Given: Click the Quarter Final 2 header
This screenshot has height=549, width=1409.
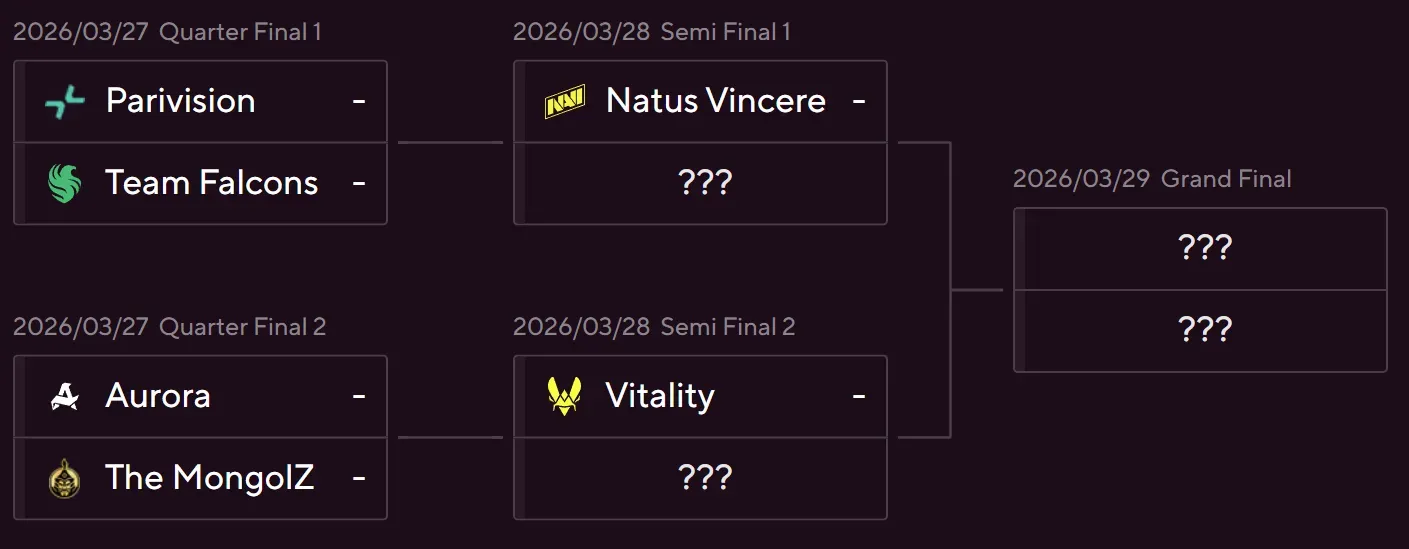Looking at the screenshot, I should tap(243, 327).
